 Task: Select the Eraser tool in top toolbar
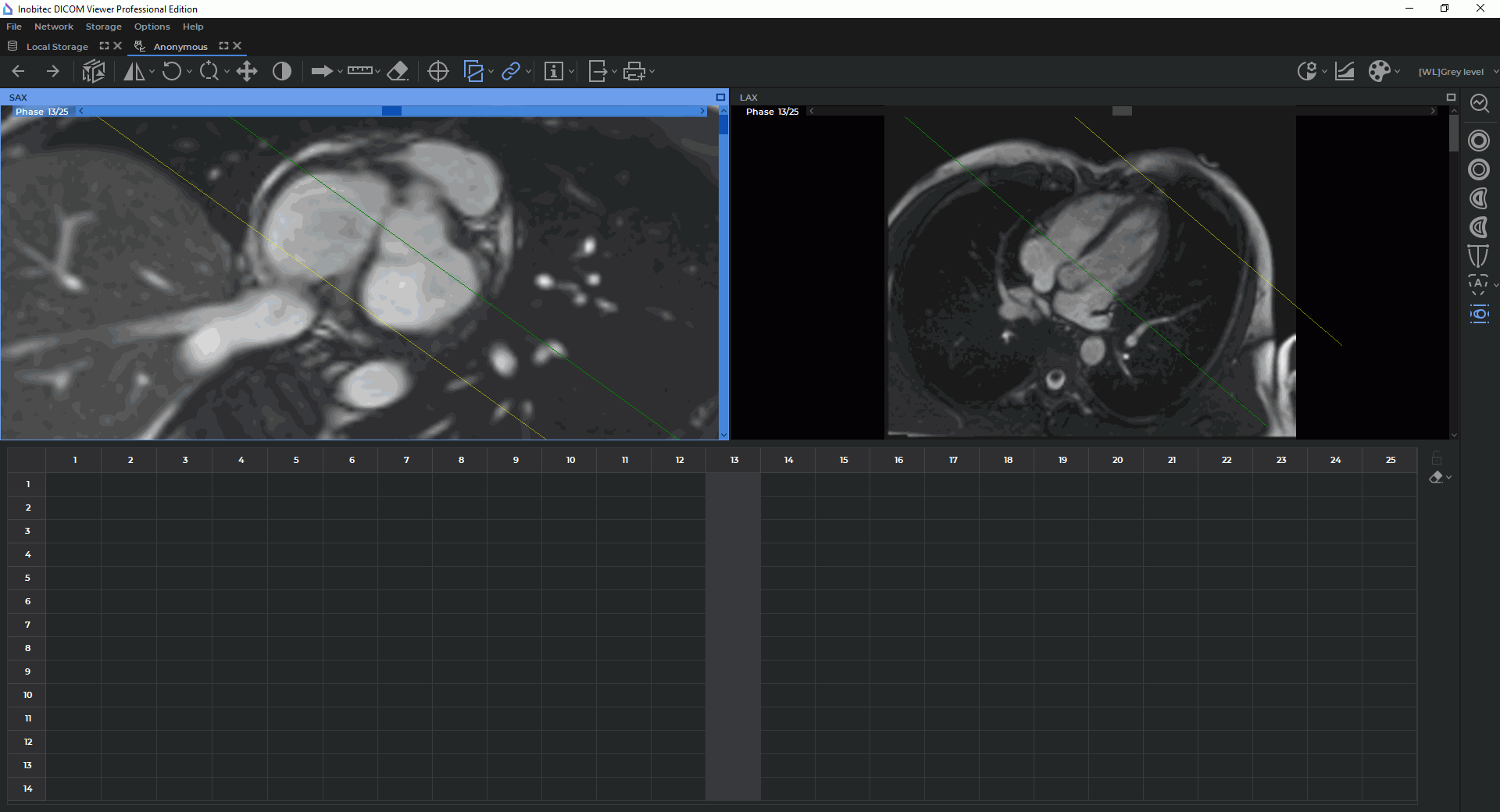point(398,72)
